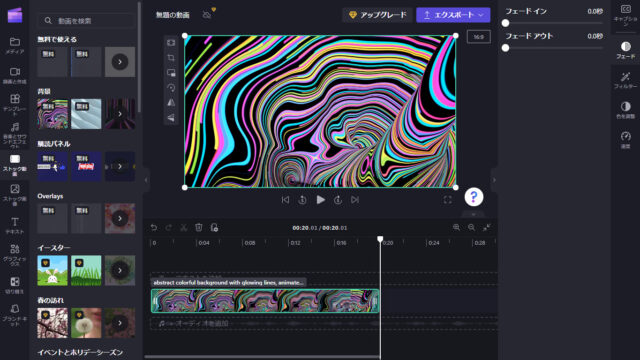Click the stock video search field
The height and width of the screenshot is (360, 640).
tap(86, 20)
